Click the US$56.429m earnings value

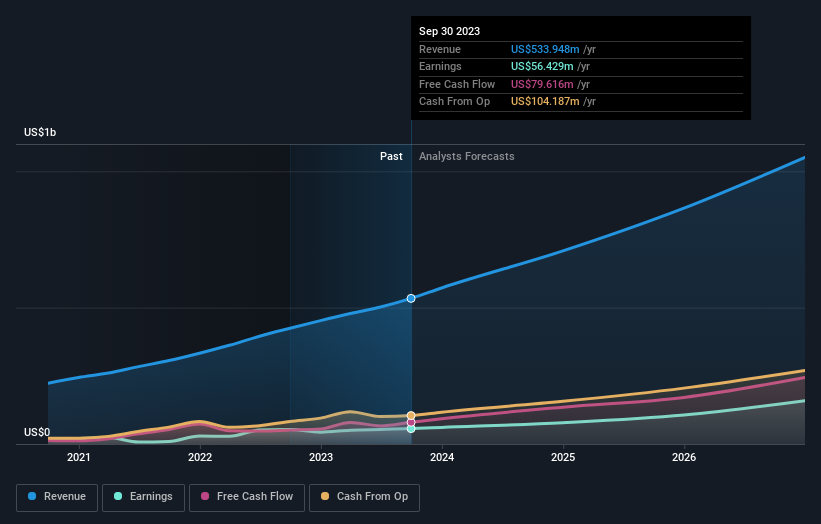[542, 66]
